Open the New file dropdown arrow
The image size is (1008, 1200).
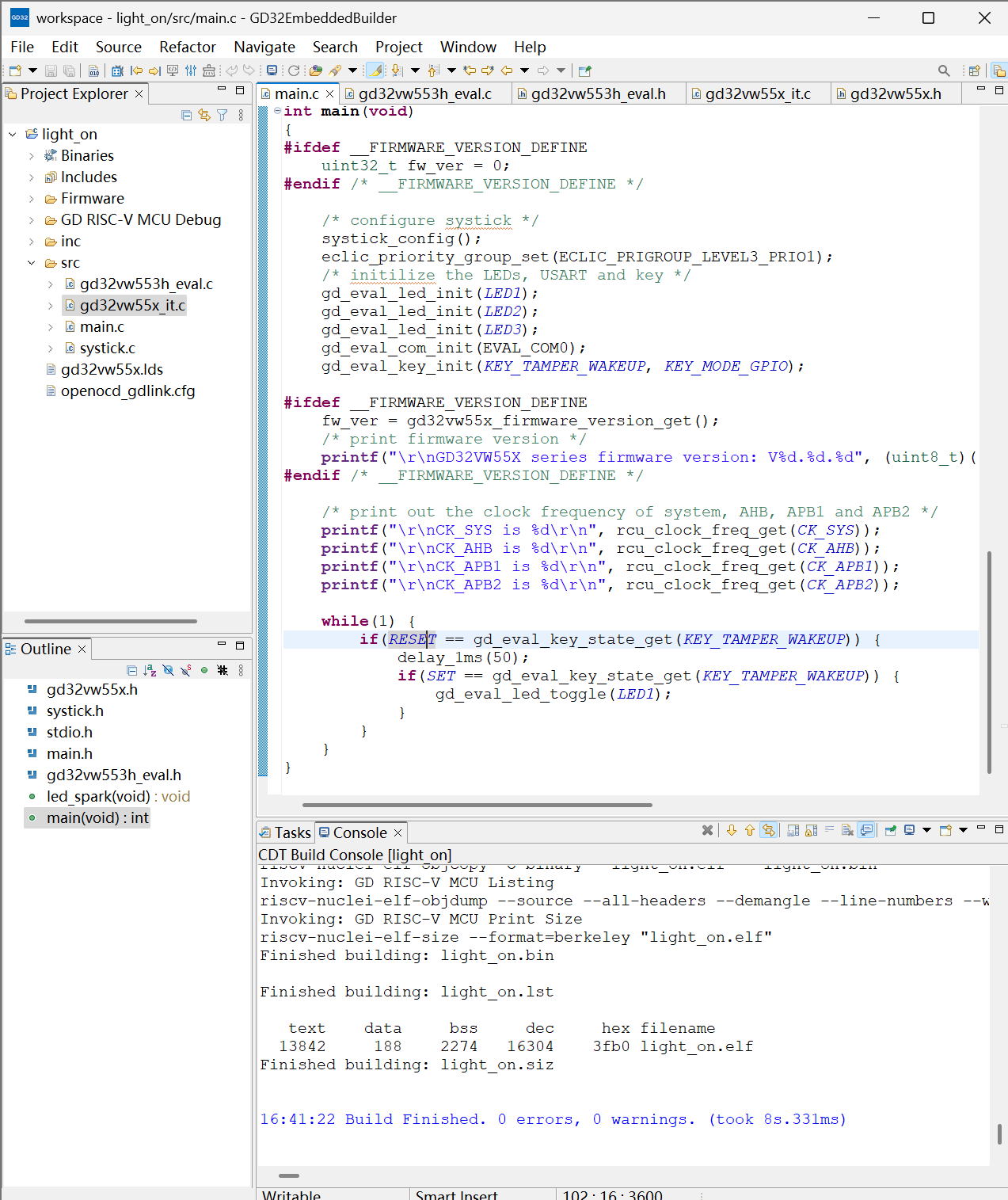[x=32, y=70]
